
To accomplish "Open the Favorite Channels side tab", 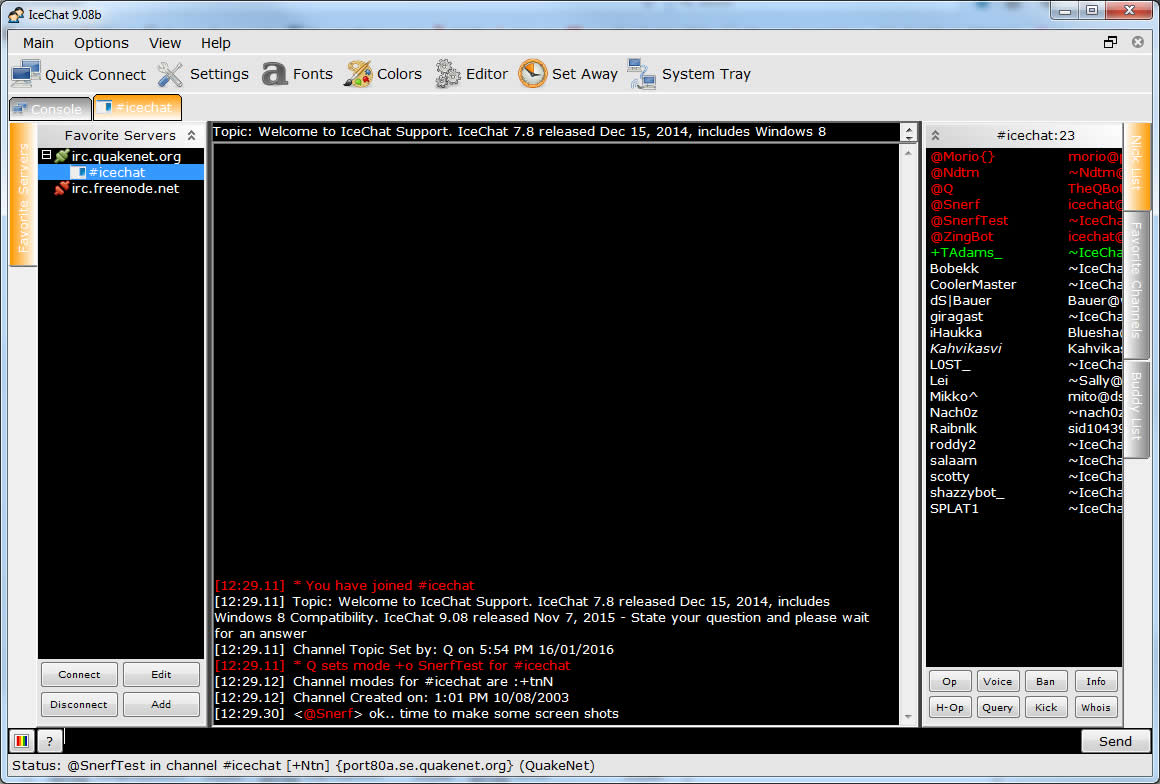I will pos(1137,285).
